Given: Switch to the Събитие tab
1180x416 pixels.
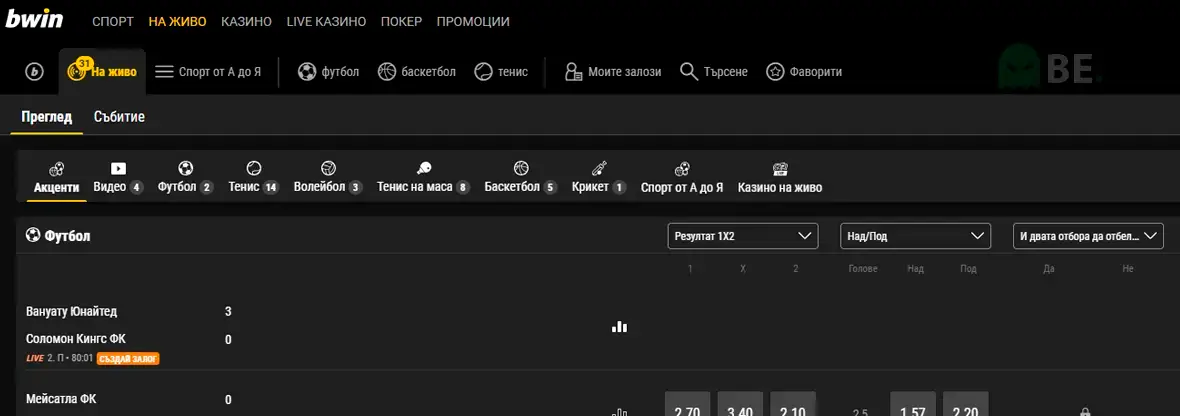Looking at the screenshot, I should [120, 117].
